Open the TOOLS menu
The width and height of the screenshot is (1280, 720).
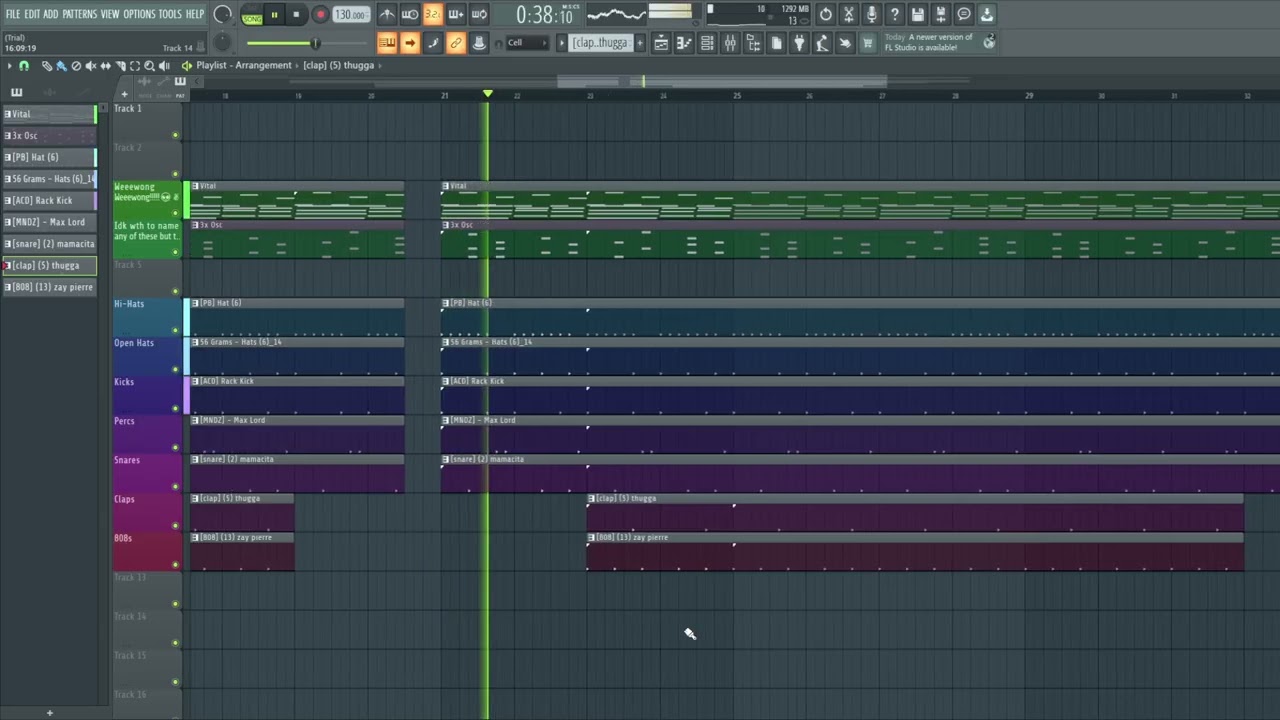(x=170, y=14)
